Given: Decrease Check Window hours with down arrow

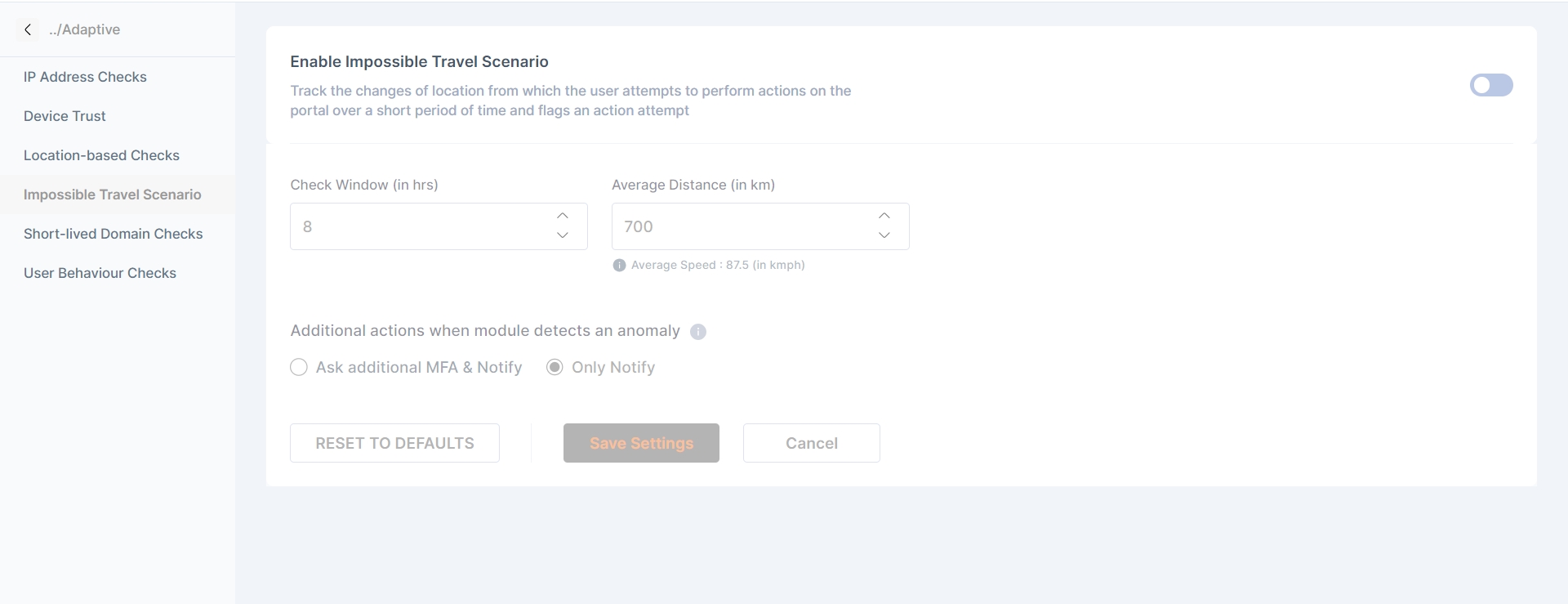Looking at the screenshot, I should [x=563, y=235].
